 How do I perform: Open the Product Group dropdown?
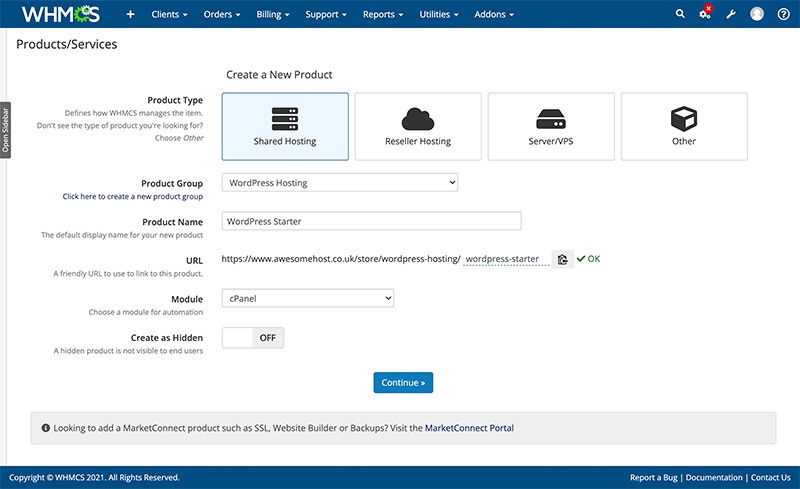340,183
